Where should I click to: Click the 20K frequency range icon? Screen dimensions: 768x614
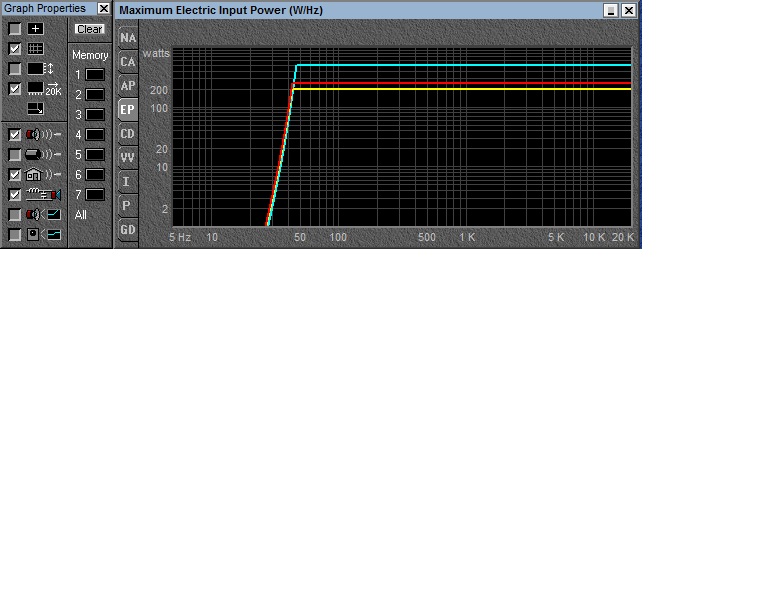coord(44,89)
